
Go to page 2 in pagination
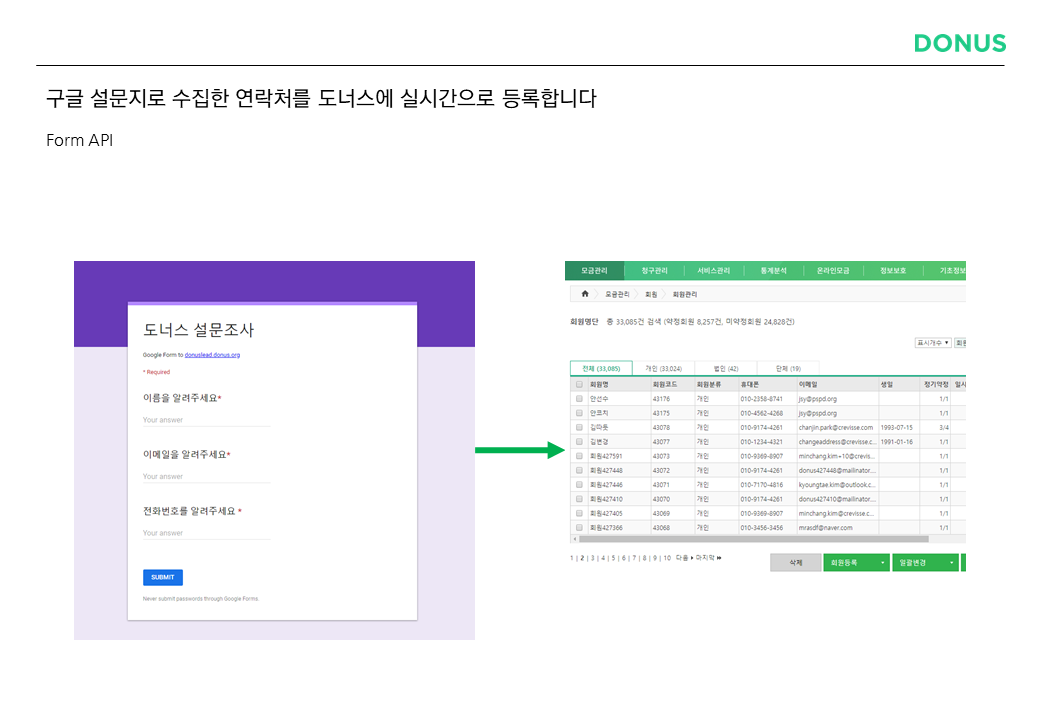pyautogui.click(x=582, y=558)
